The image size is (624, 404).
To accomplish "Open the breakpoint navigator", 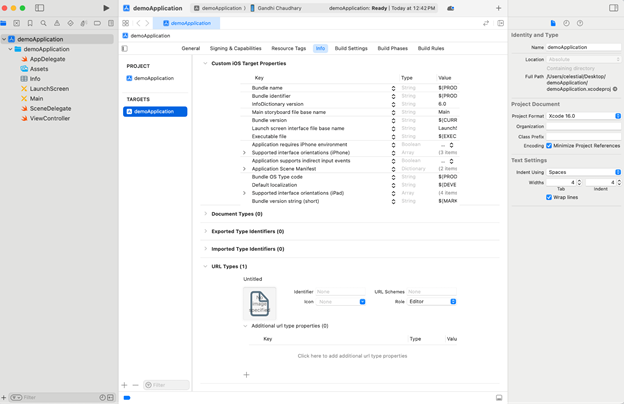I will 97,23.
